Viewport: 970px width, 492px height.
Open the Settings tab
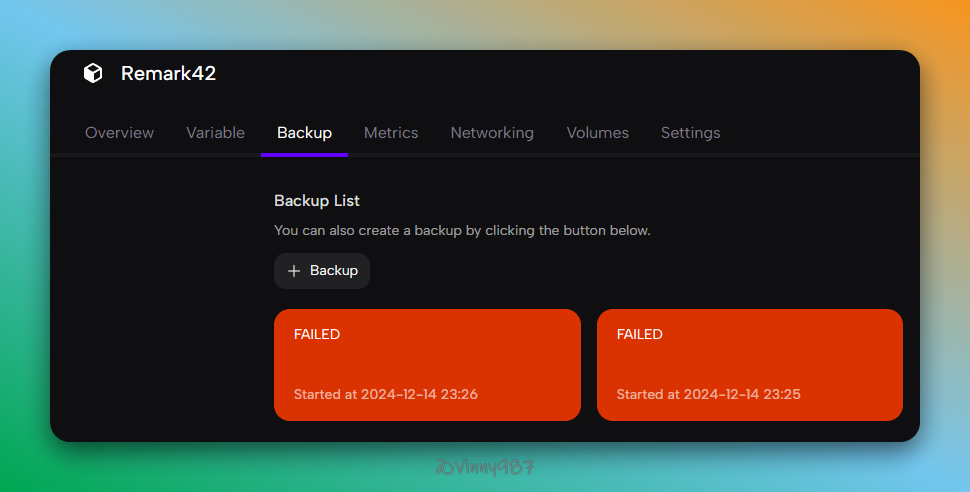[690, 133]
